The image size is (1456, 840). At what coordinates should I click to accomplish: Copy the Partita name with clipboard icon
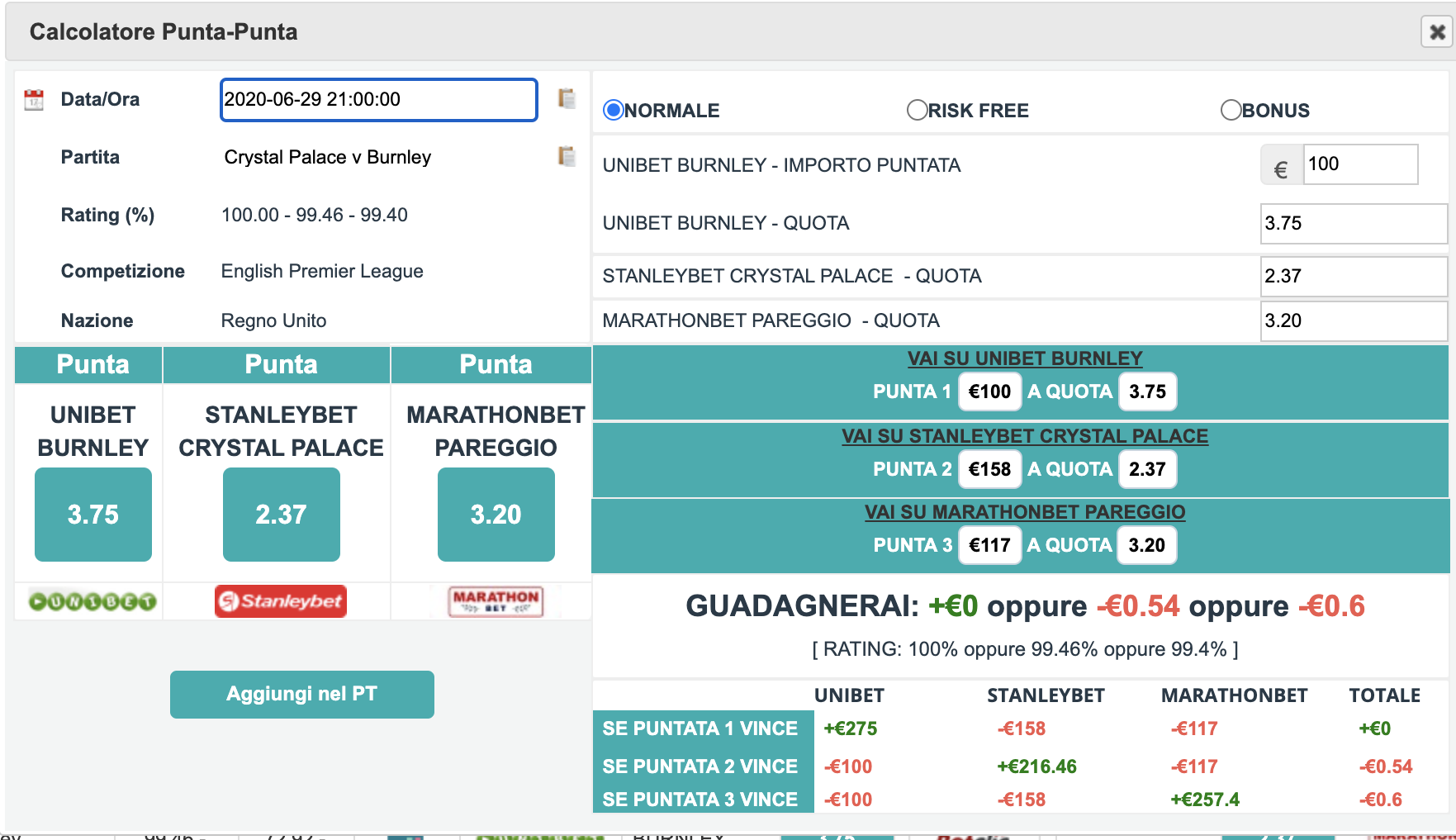[567, 156]
